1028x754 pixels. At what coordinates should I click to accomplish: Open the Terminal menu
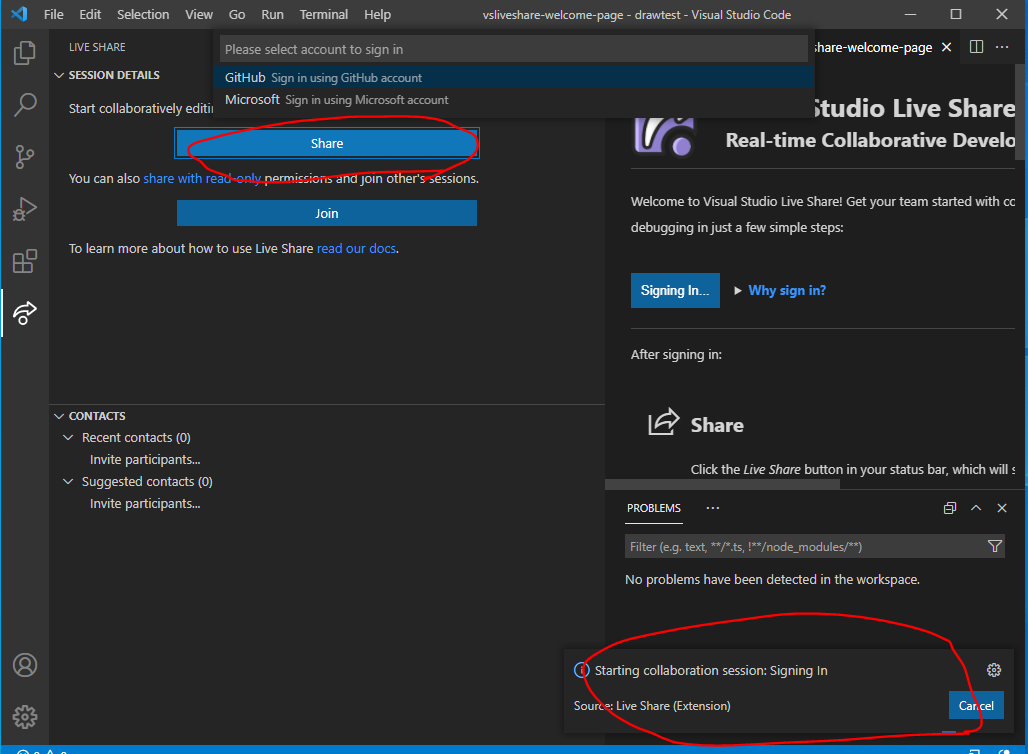[x=324, y=14]
